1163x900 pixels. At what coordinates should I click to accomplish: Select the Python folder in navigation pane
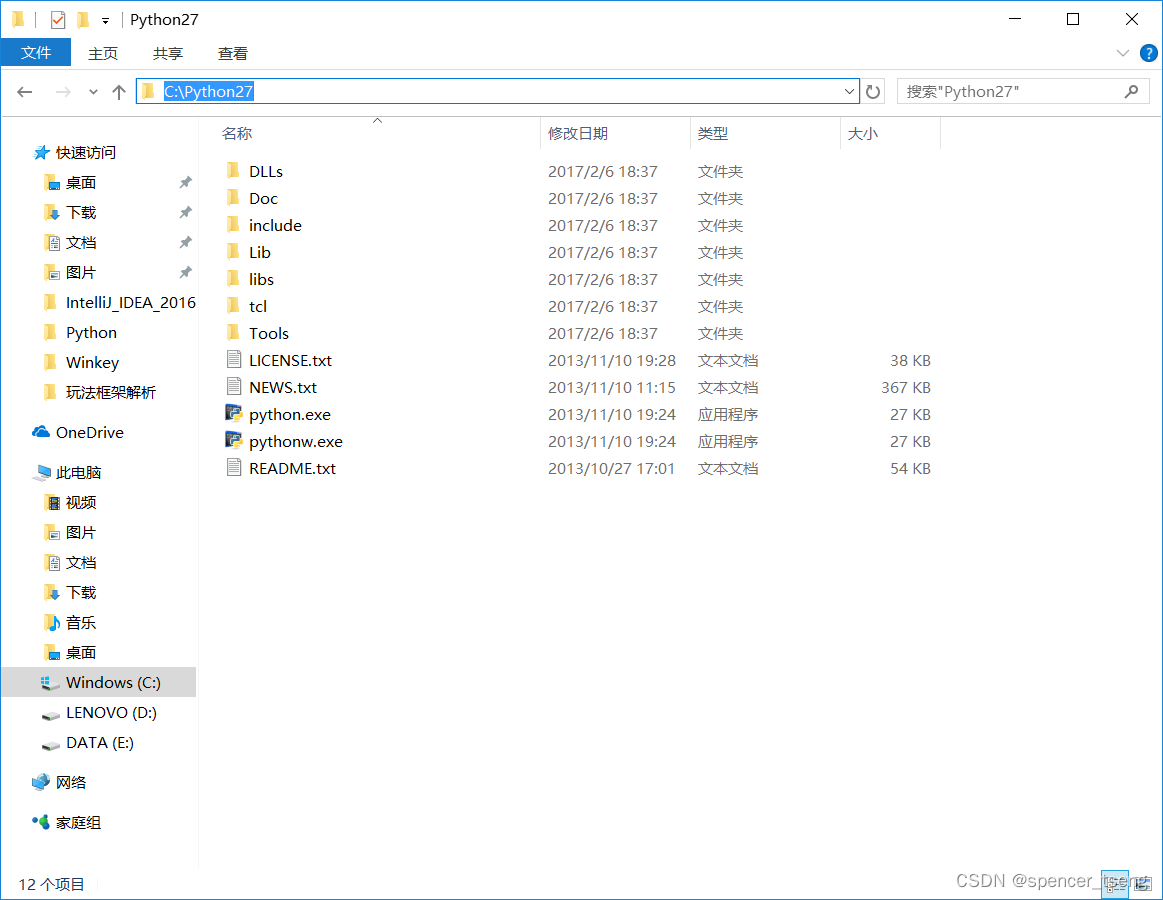coord(99,332)
